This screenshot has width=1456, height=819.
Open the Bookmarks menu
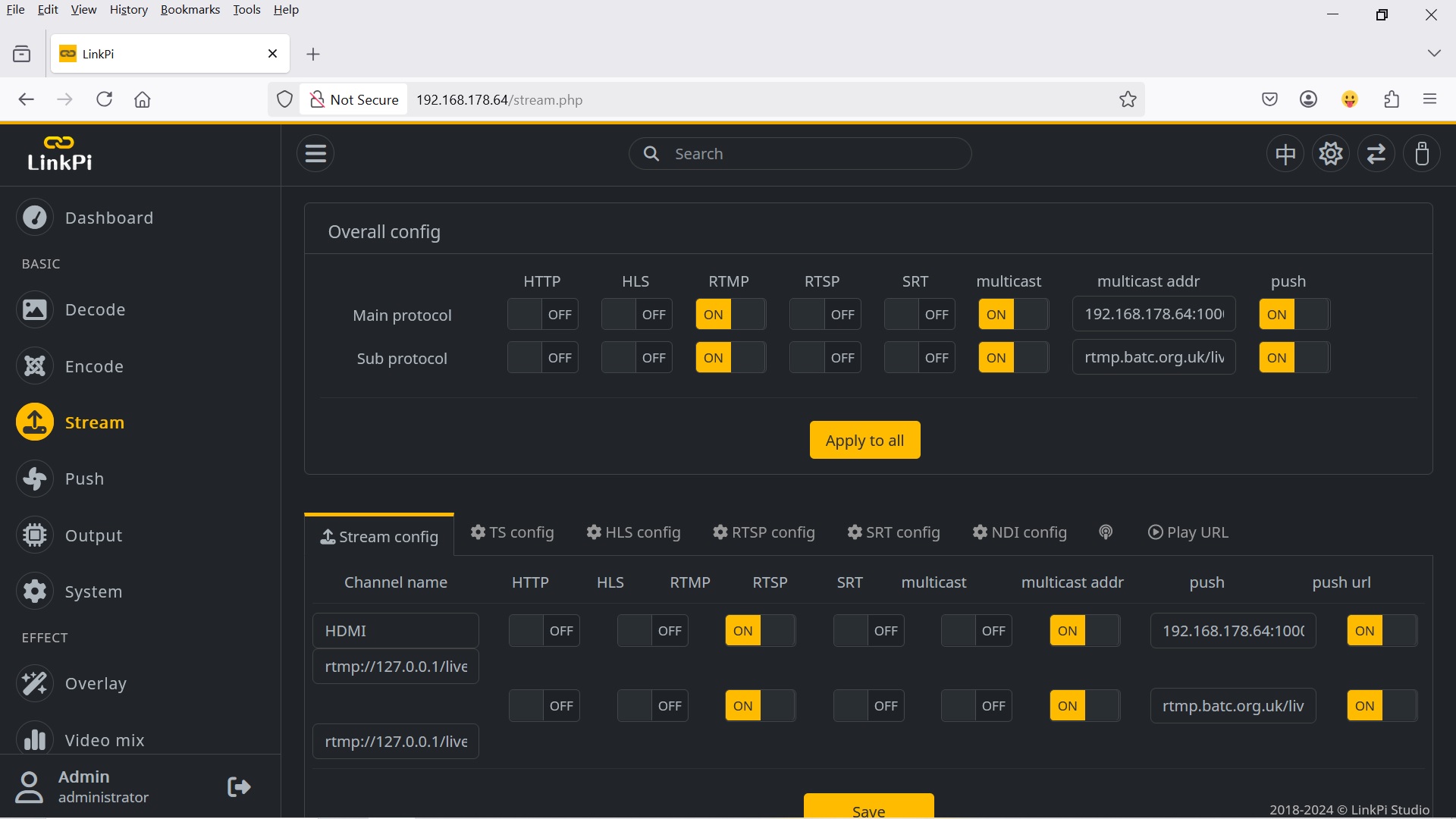(x=190, y=10)
